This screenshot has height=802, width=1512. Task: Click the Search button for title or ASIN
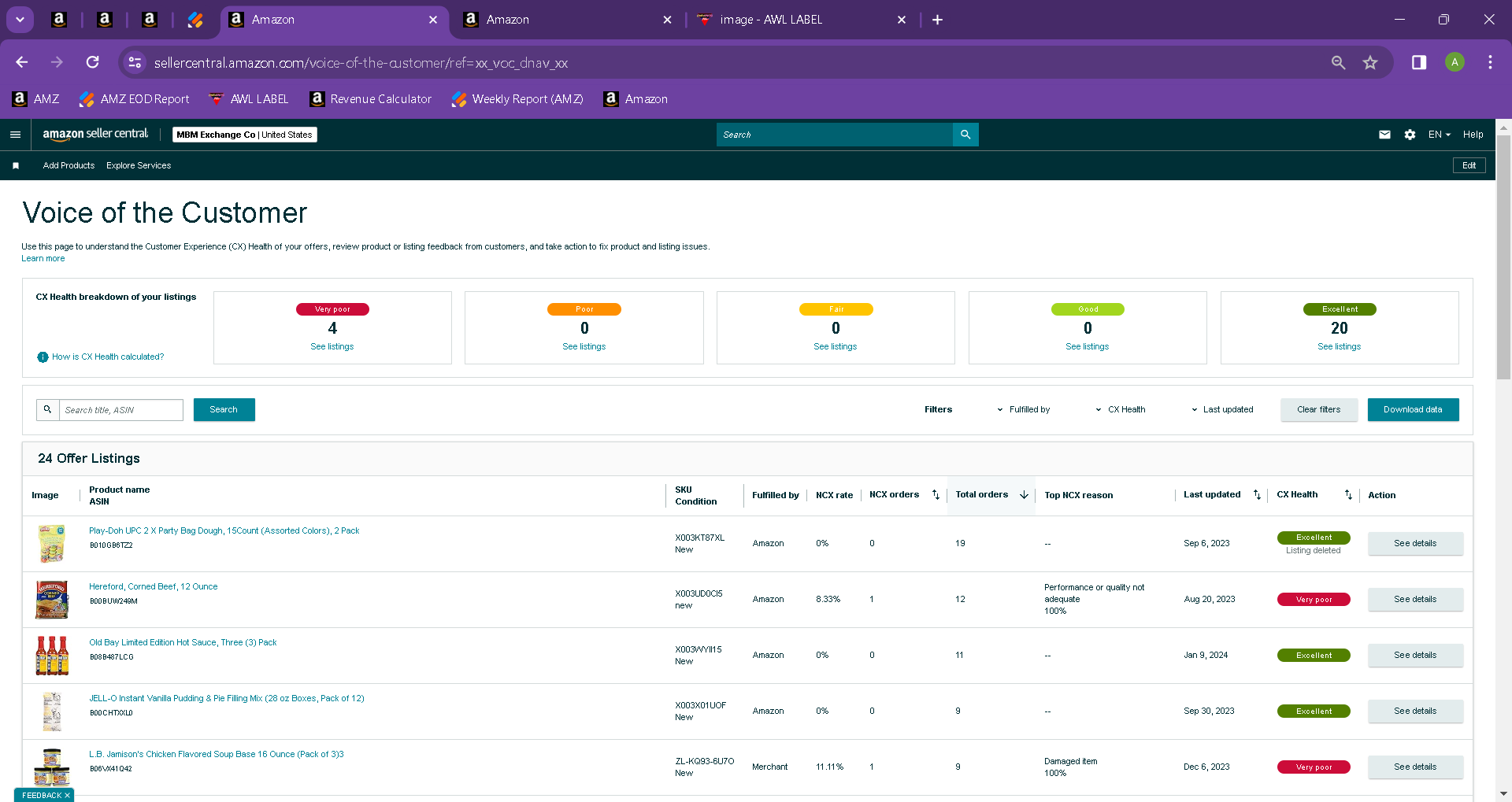tap(224, 410)
